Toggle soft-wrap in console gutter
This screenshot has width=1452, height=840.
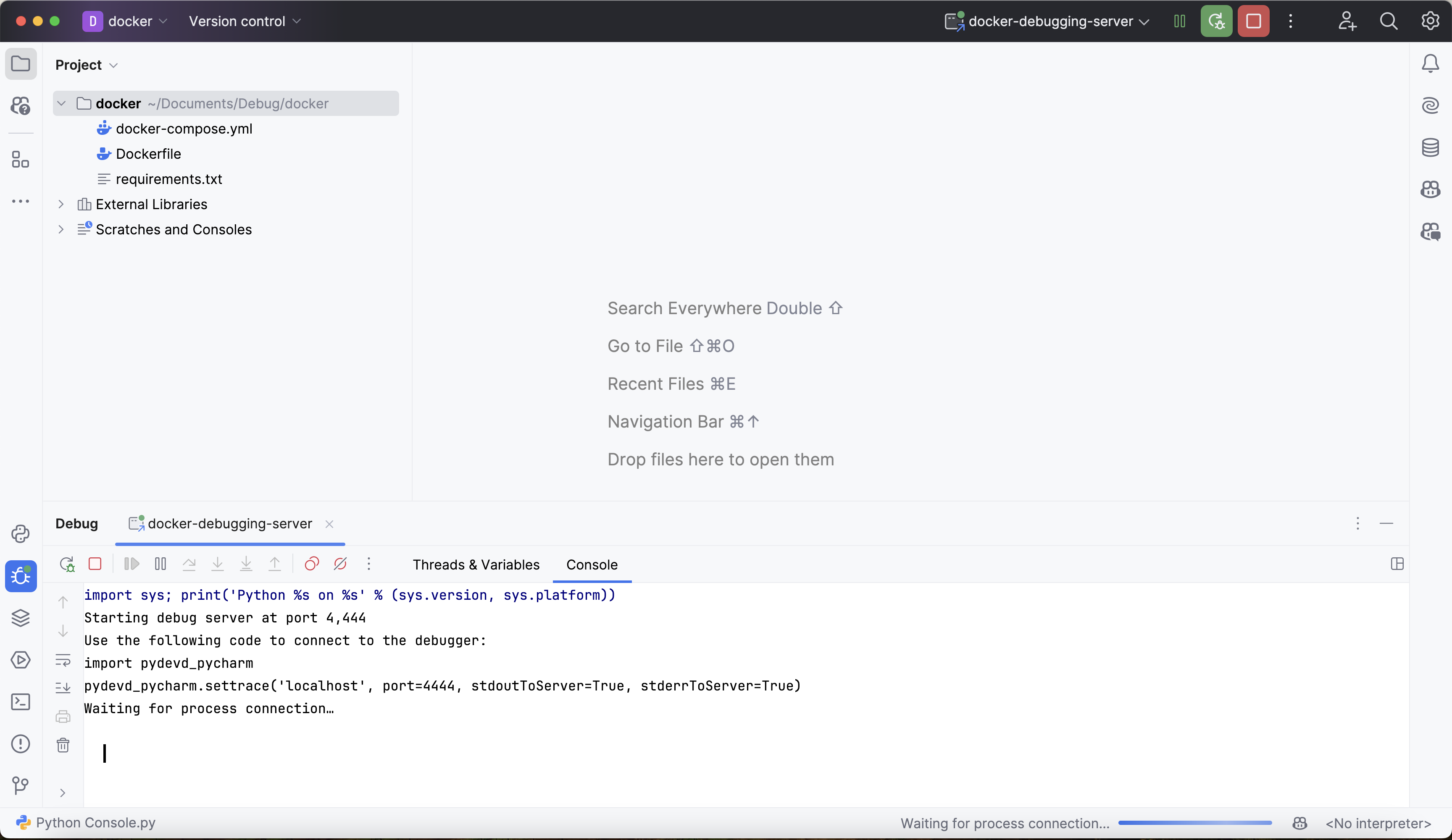pyautogui.click(x=63, y=660)
